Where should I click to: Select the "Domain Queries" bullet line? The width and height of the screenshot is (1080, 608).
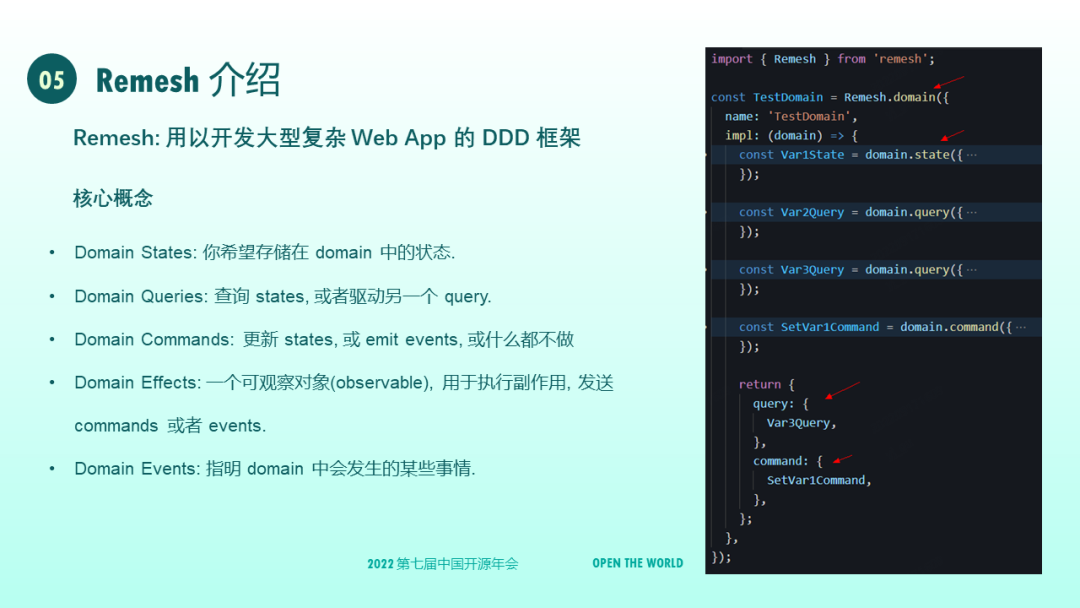coord(282,296)
